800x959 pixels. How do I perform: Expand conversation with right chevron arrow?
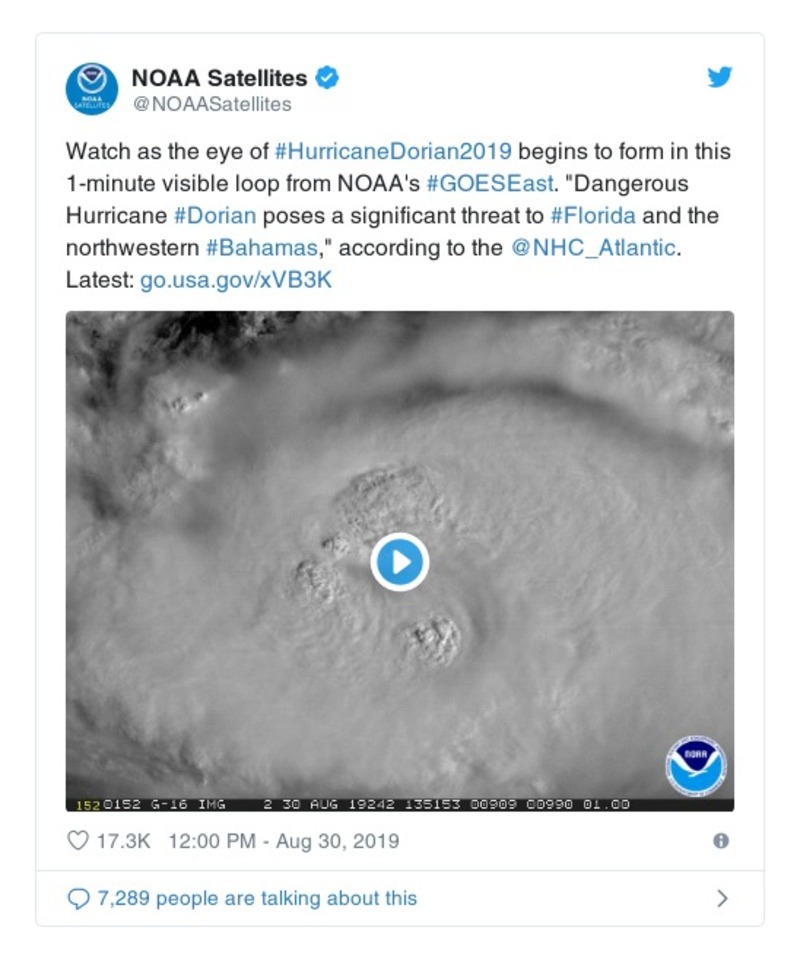(x=722, y=898)
